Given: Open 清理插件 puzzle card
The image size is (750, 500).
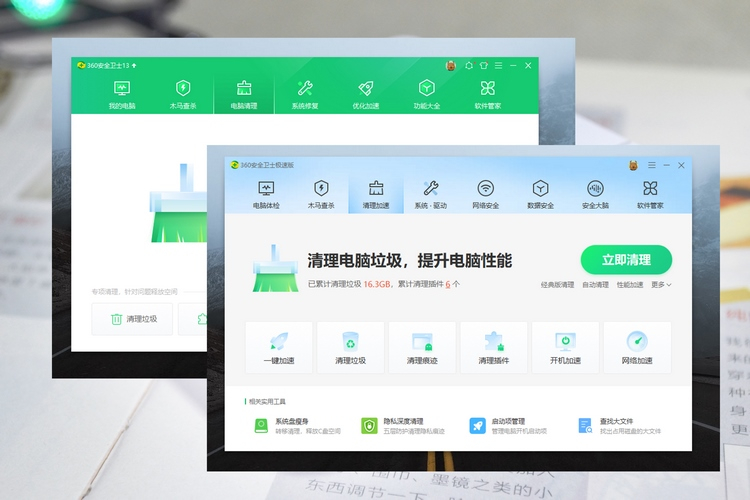Looking at the screenshot, I should [494, 348].
